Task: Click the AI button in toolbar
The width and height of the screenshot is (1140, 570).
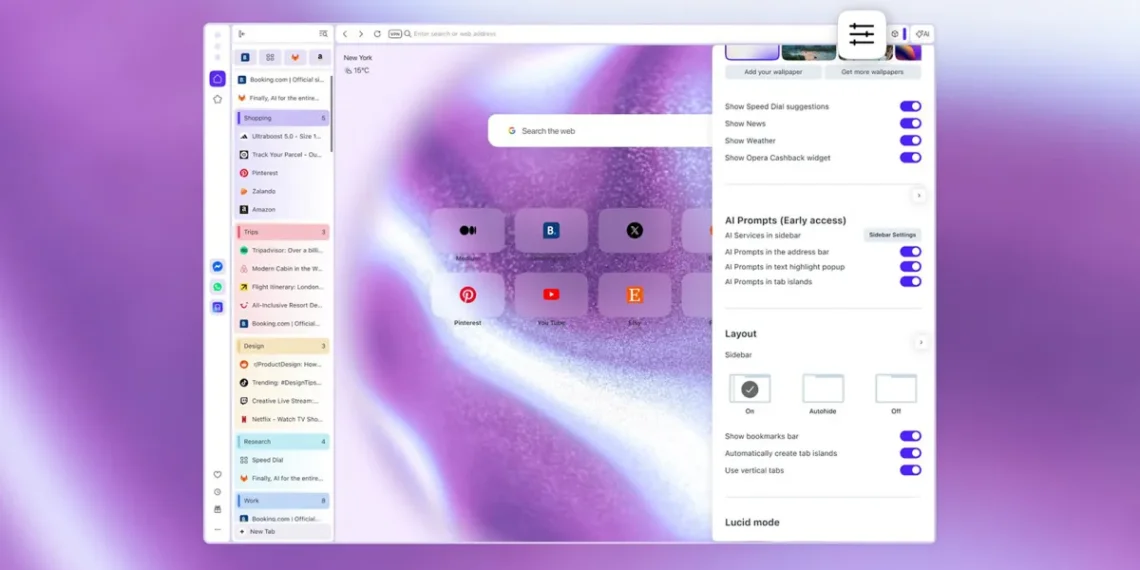Action: pos(922,33)
